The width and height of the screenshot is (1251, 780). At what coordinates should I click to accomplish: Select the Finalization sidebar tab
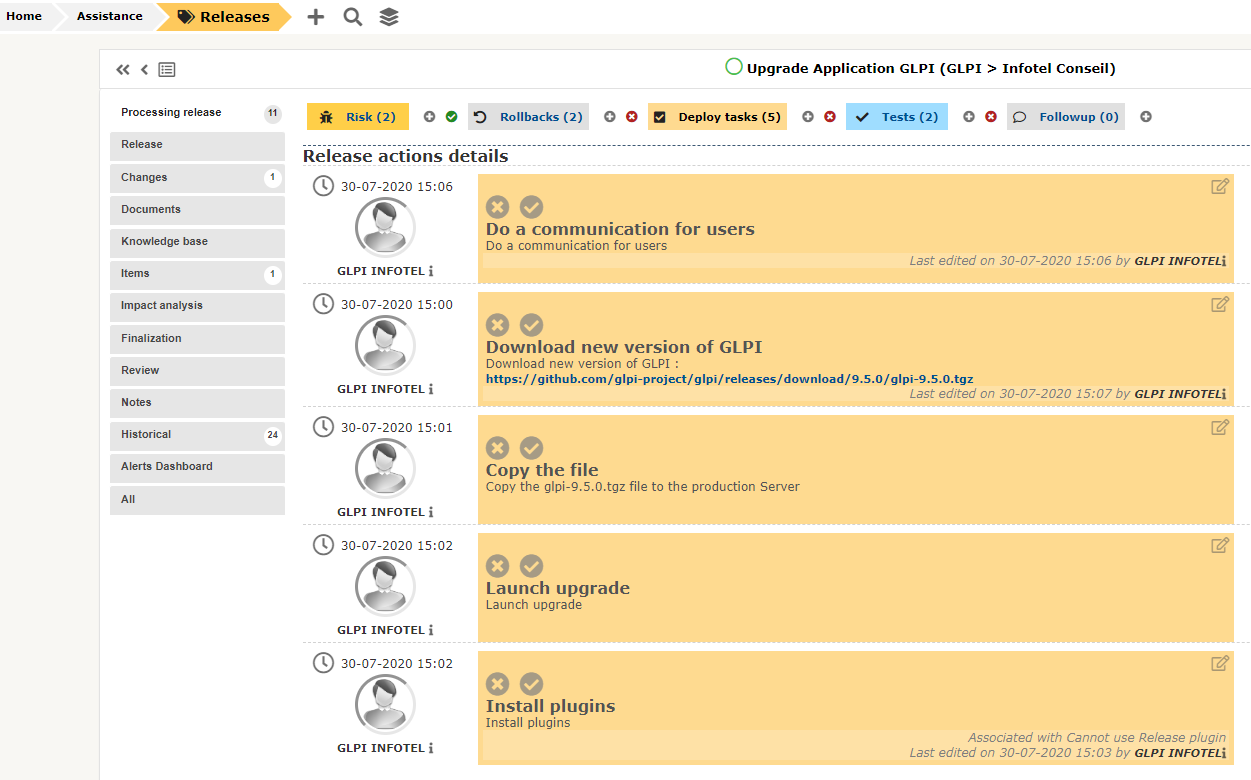click(197, 339)
